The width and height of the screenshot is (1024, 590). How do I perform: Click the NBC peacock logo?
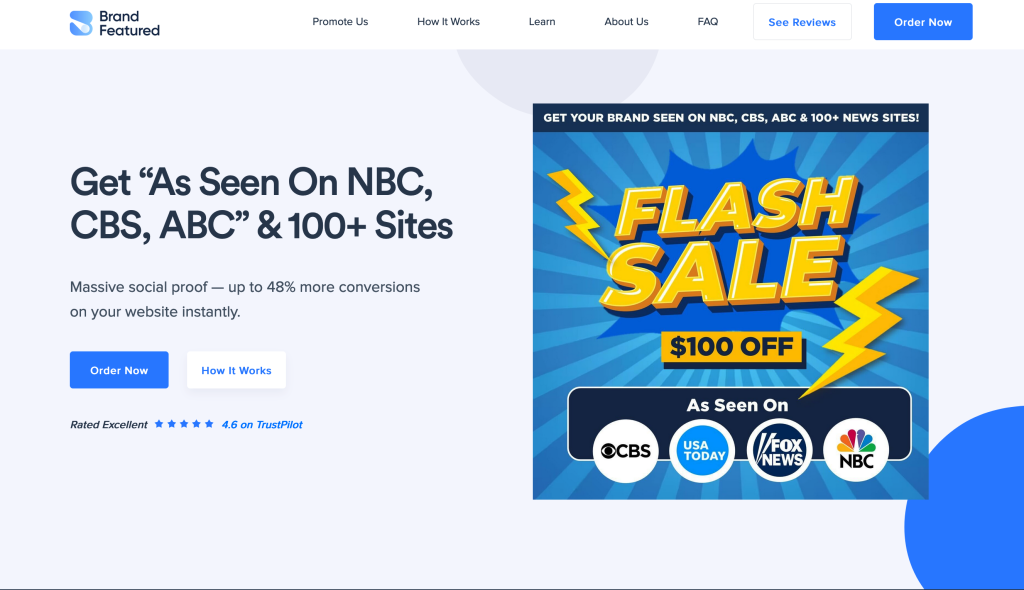click(855, 449)
